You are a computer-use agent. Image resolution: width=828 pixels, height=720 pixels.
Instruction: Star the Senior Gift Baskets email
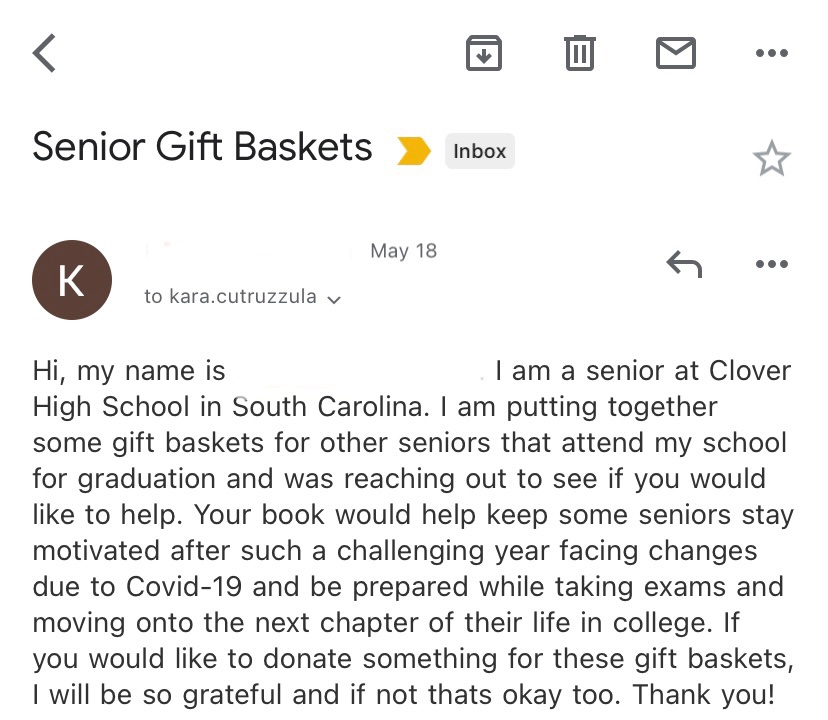771,158
